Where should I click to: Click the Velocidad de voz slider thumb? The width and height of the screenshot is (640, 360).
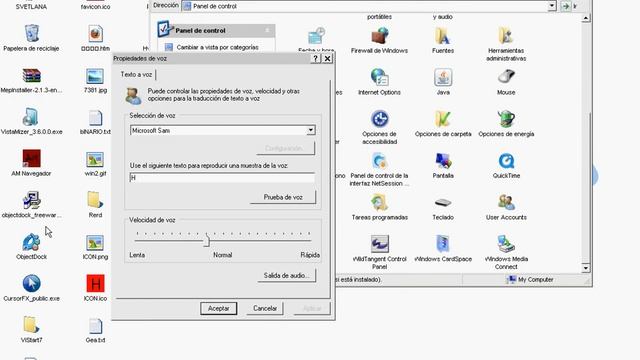(x=207, y=240)
